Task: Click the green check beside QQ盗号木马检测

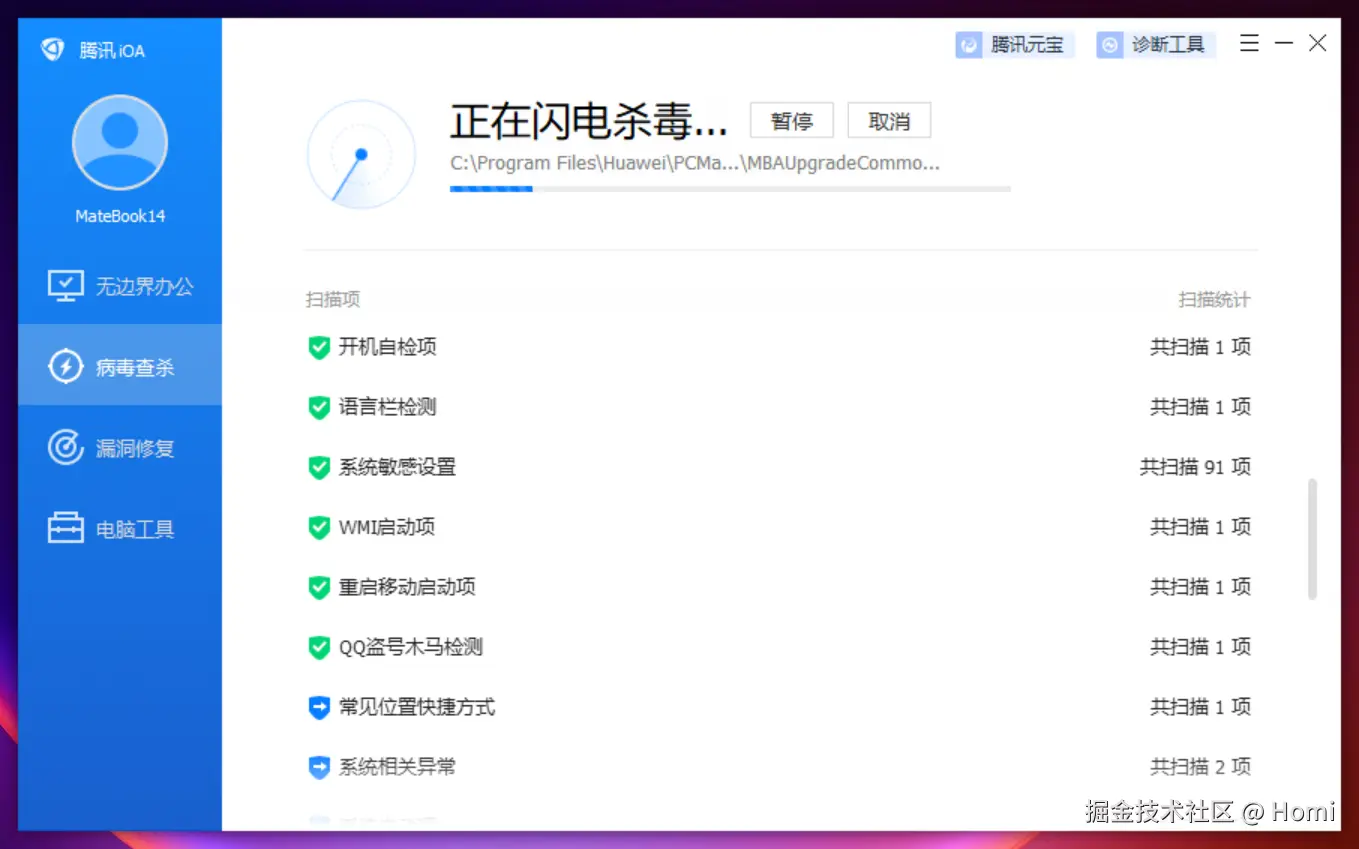Action: [319, 647]
